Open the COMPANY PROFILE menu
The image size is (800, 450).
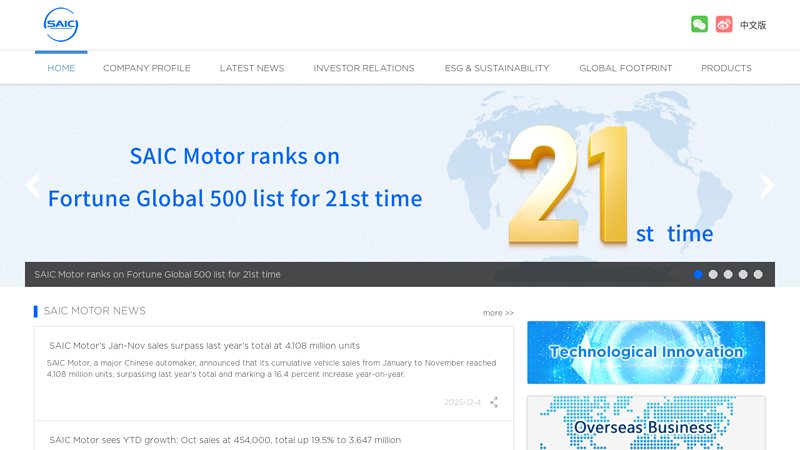(x=147, y=68)
